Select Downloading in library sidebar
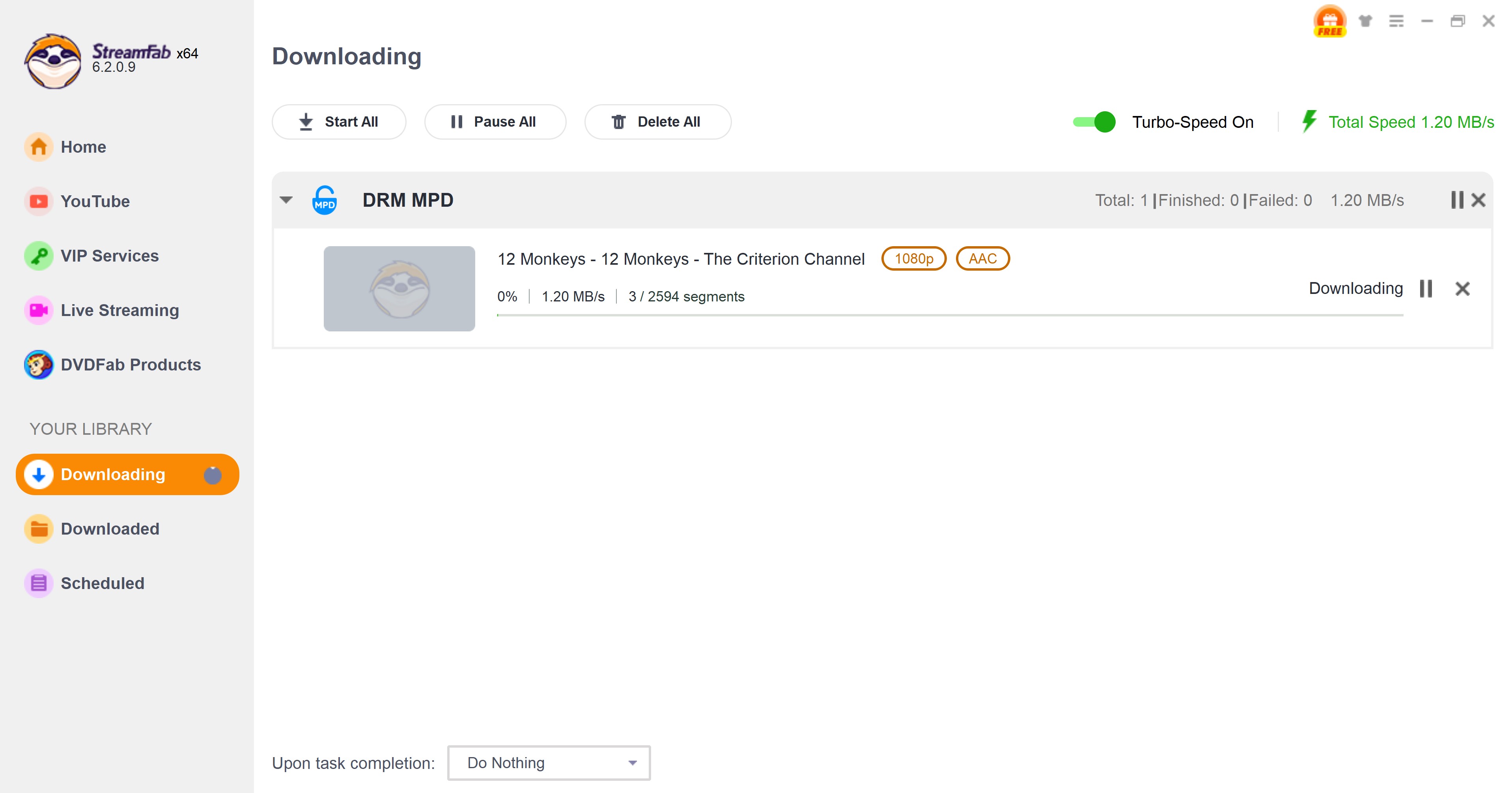Screen dimensions: 1512x793 [x=127, y=475]
